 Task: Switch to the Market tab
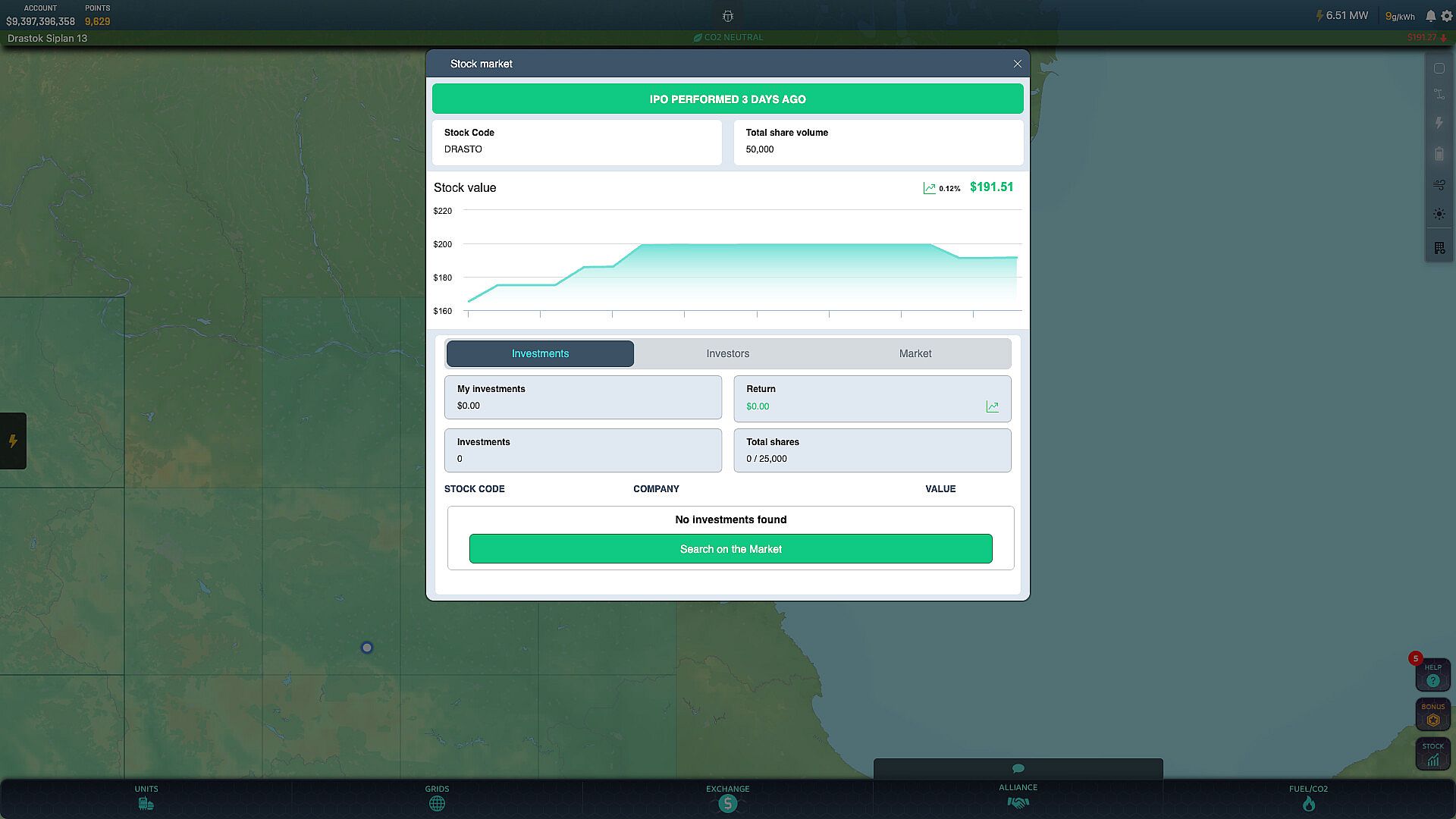pyautogui.click(x=915, y=354)
